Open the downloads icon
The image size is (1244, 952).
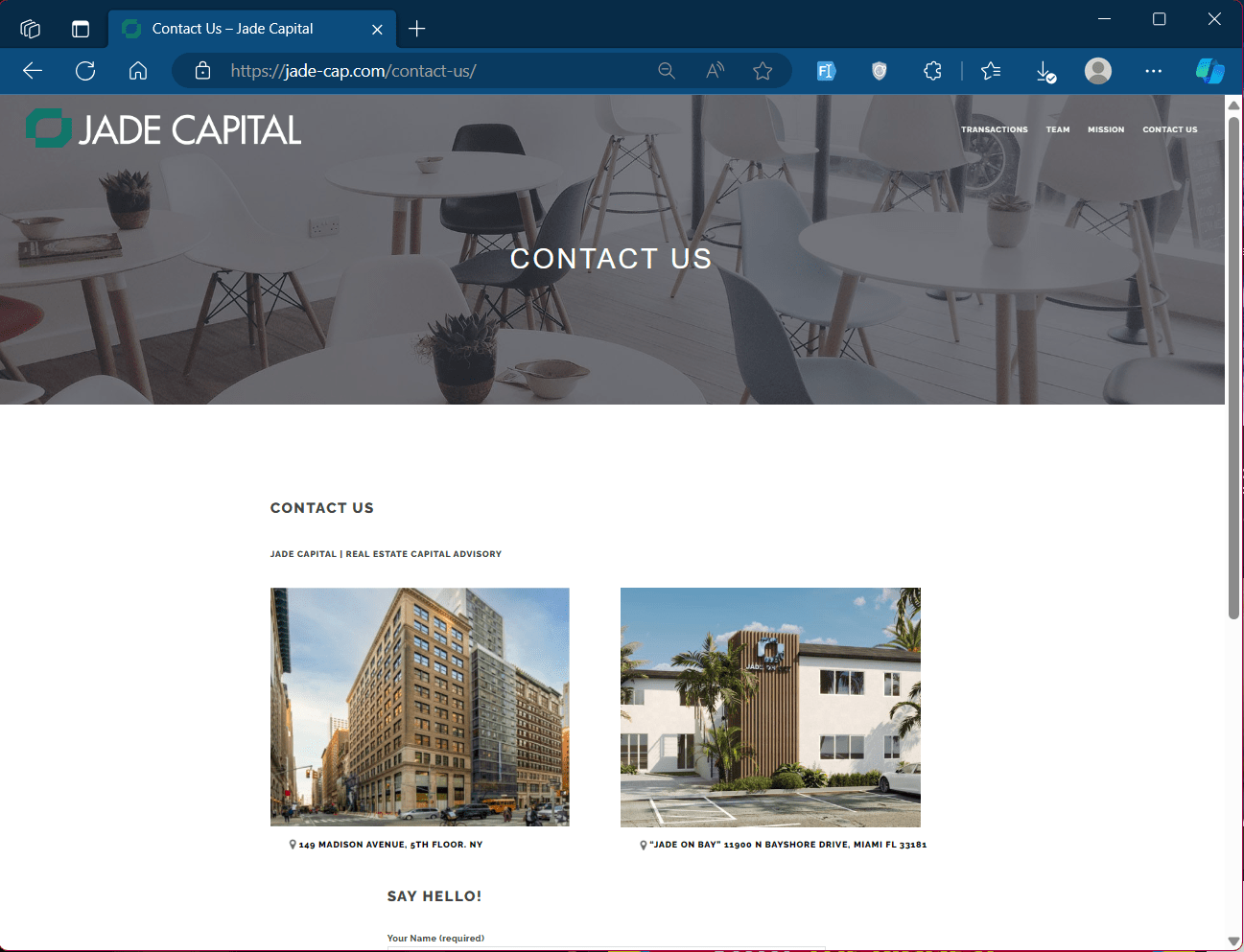(1045, 71)
